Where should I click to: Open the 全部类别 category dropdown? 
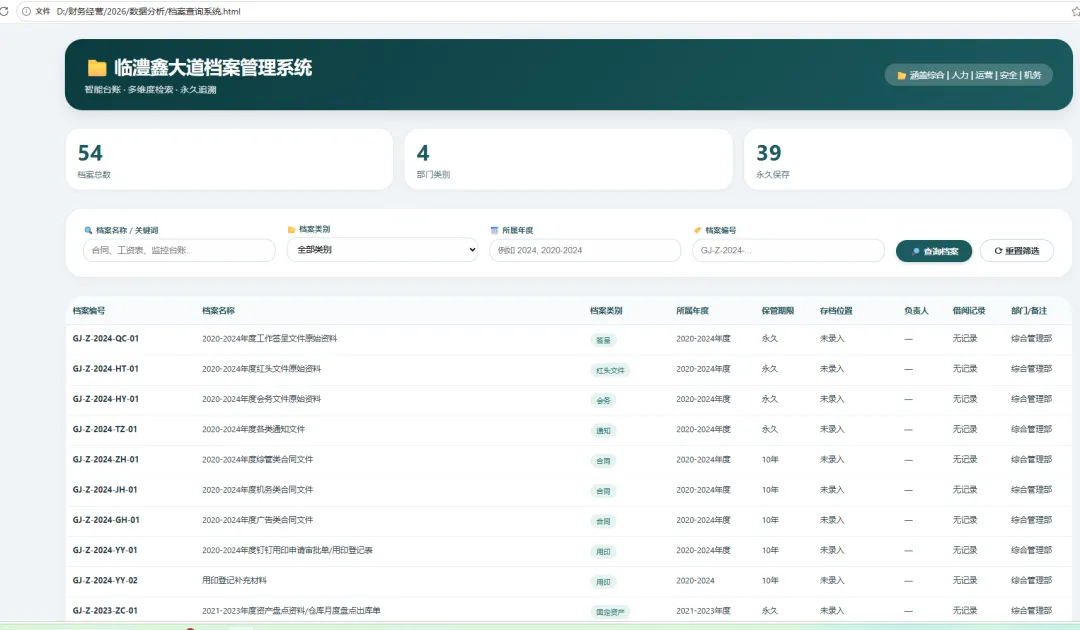[382, 249]
